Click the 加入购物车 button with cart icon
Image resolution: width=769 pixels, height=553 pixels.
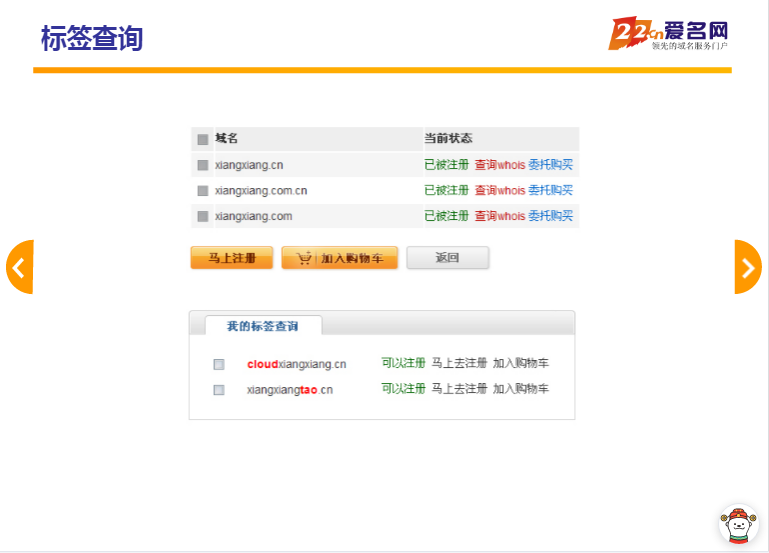tap(340, 258)
